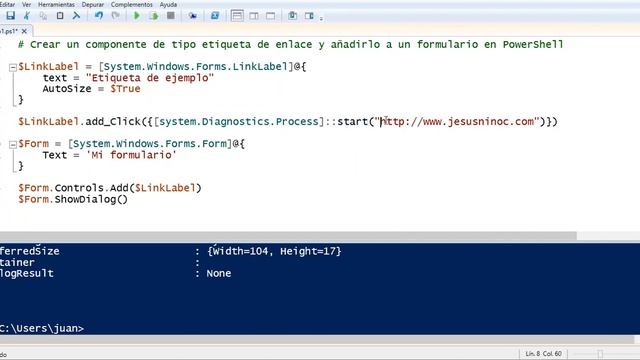640x360 pixels.
Task: Run the selection with play-page icon
Action: [x=154, y=16]
